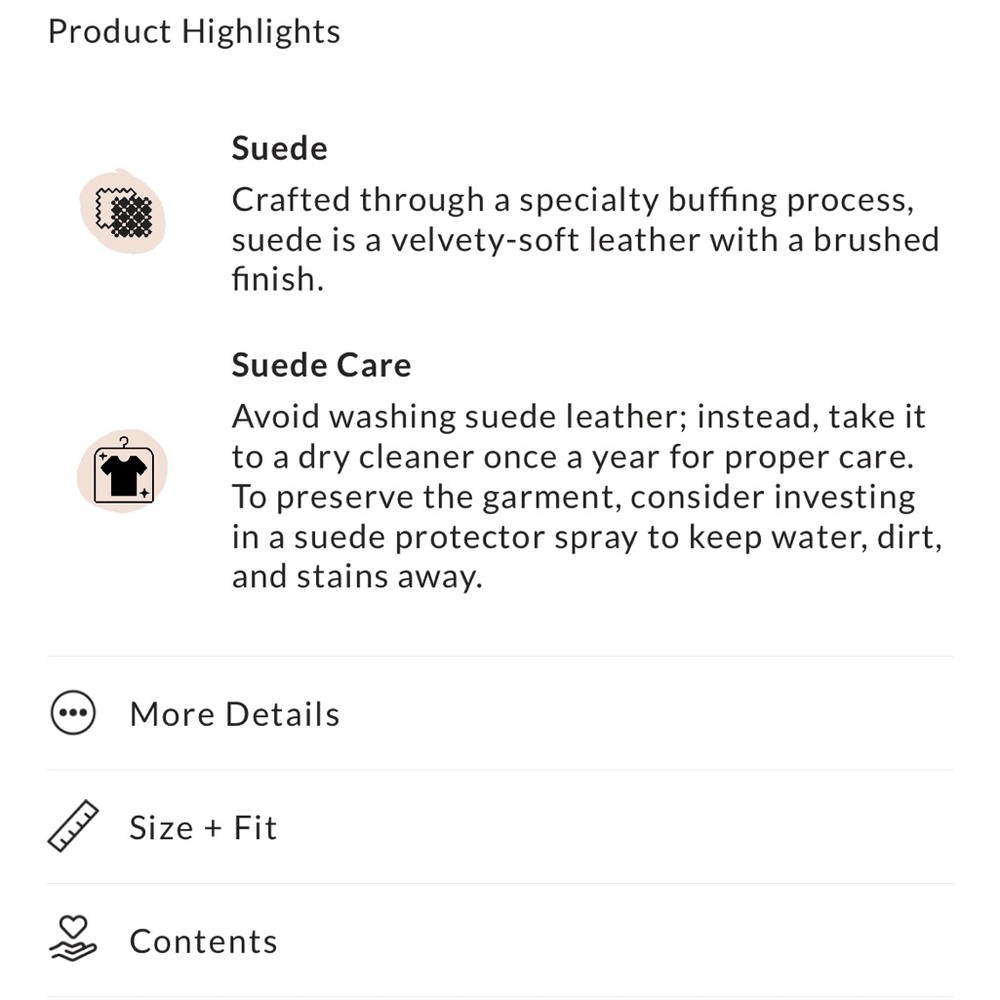Select the Product Highlights heading

point(195,32)
